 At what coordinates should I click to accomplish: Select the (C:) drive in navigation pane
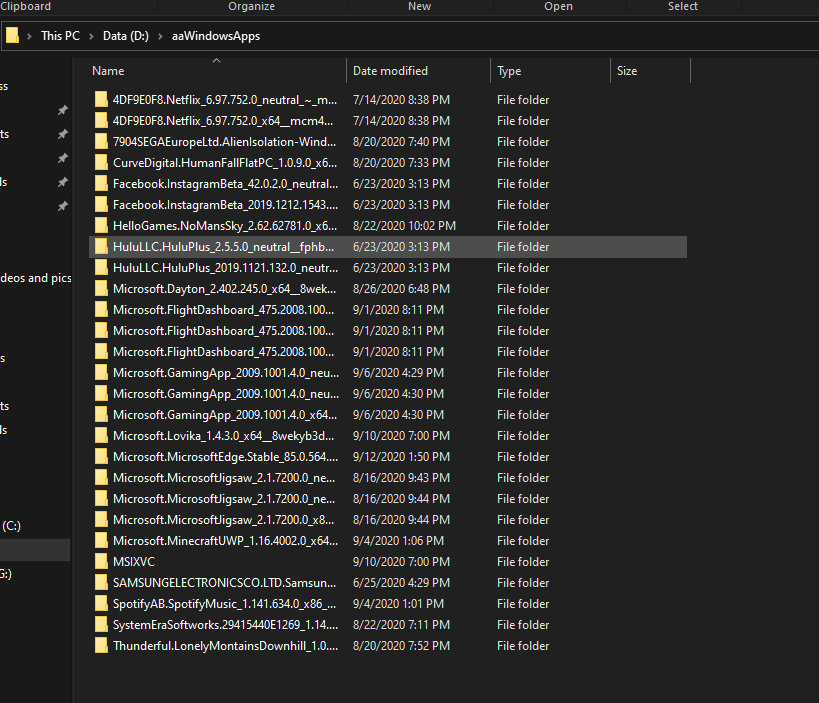tap(11, 525)
